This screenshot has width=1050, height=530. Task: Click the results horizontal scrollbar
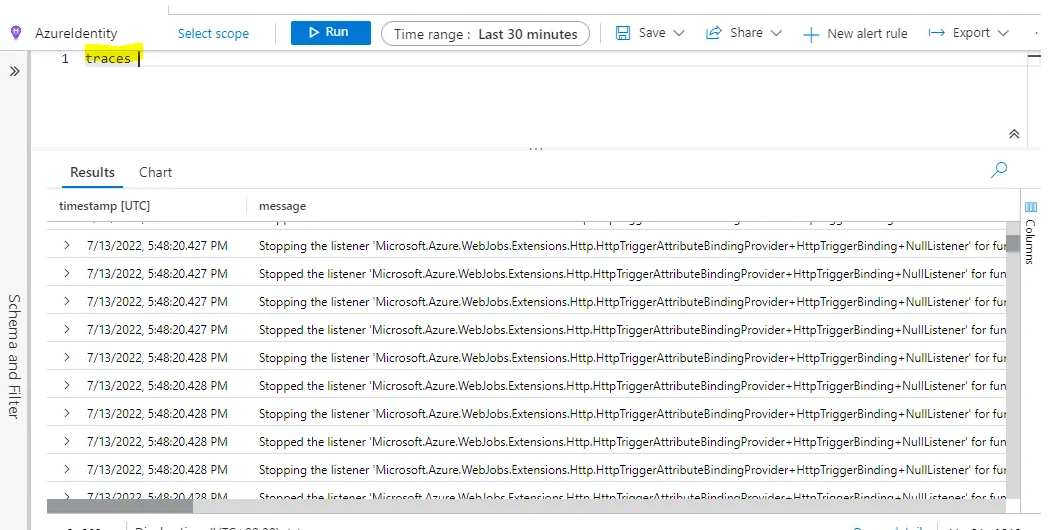tap(120, 506)
